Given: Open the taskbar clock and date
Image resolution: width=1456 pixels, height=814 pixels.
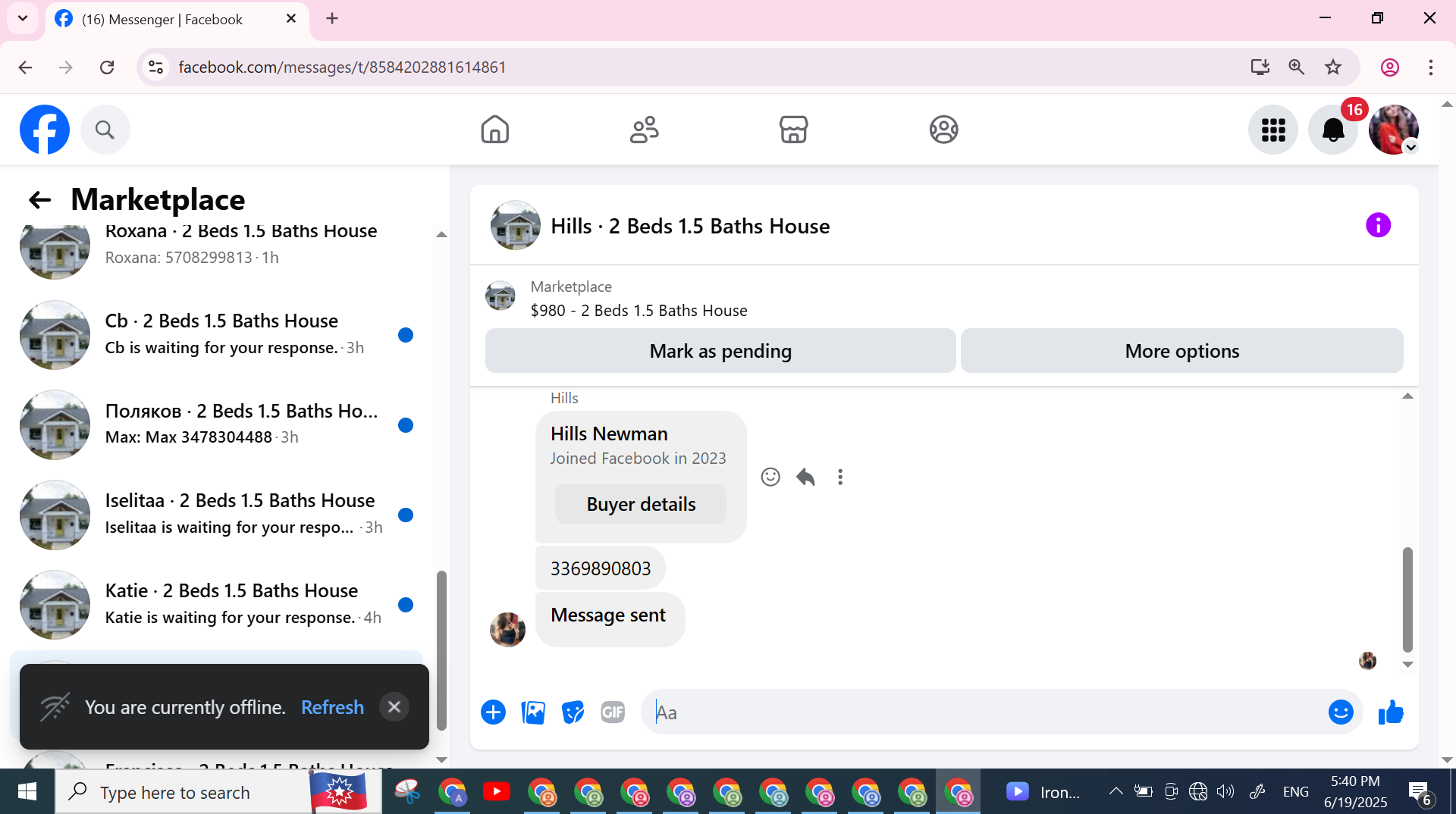Looking at the screenshot, I should click(x=1355, y=792).
